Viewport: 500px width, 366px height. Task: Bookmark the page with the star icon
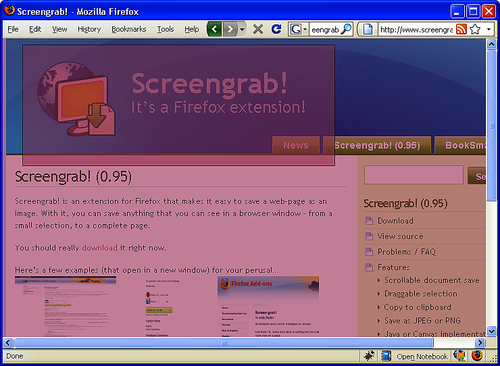point(475,30)
